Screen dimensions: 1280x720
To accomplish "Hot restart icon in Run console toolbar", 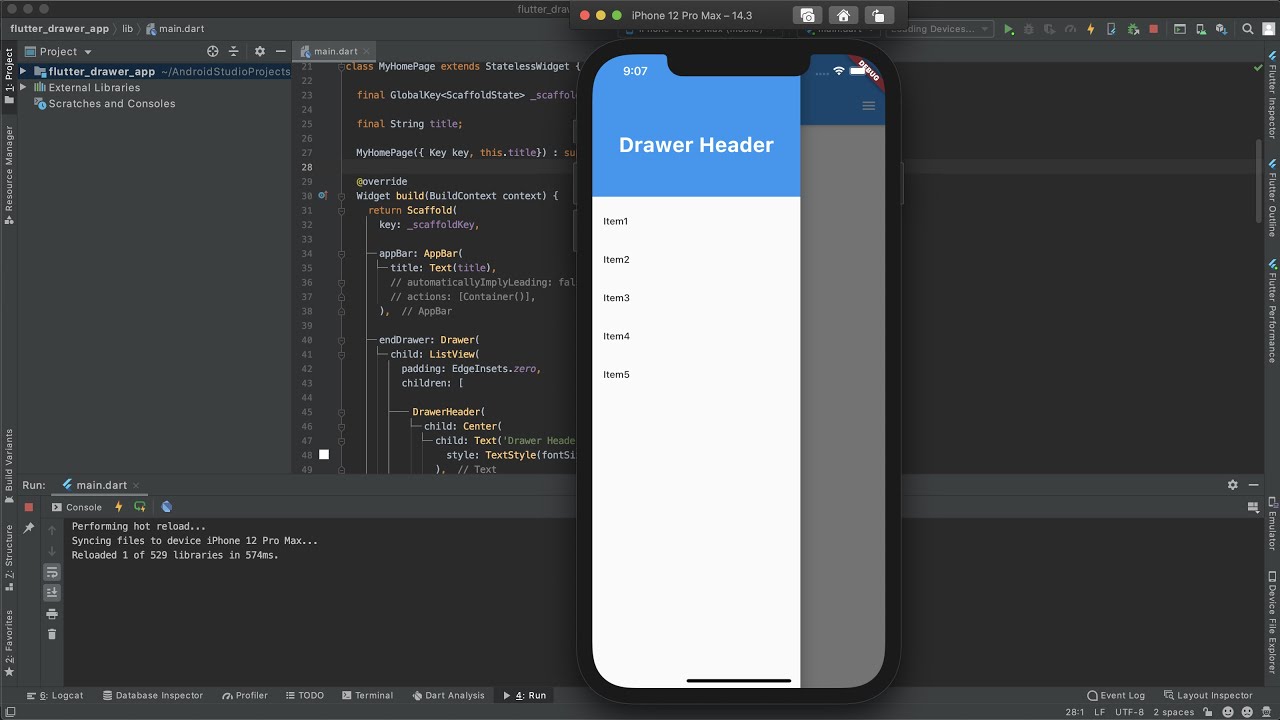I will 140,507.
